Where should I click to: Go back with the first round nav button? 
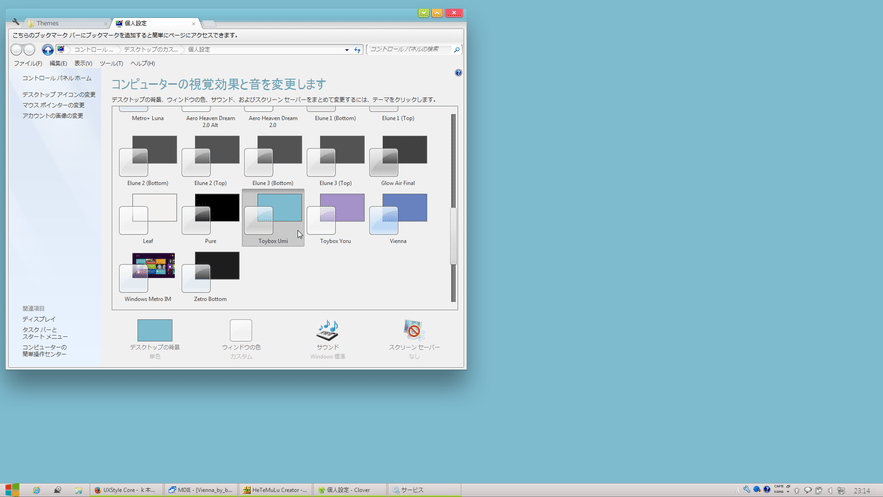[x=16, y=50]
